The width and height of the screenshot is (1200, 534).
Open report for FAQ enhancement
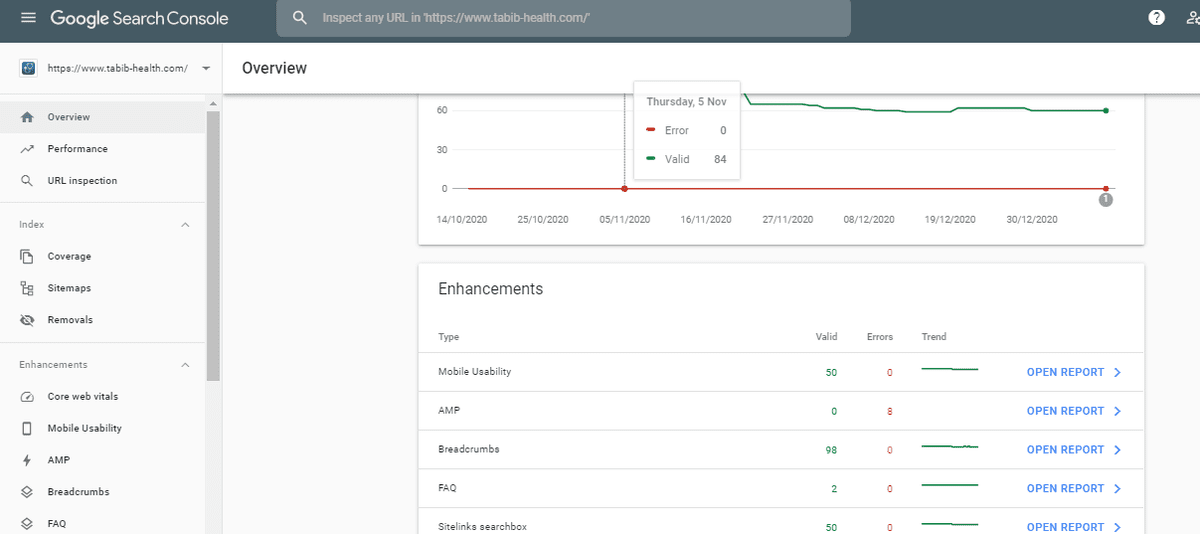point(1073,489)
